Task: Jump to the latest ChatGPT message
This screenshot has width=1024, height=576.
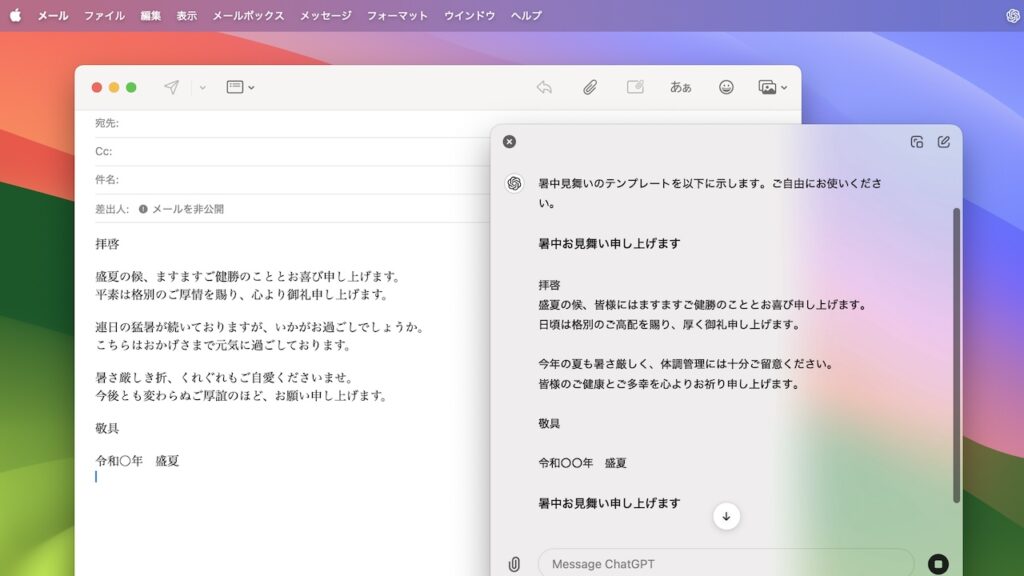Action: point(727,515)
